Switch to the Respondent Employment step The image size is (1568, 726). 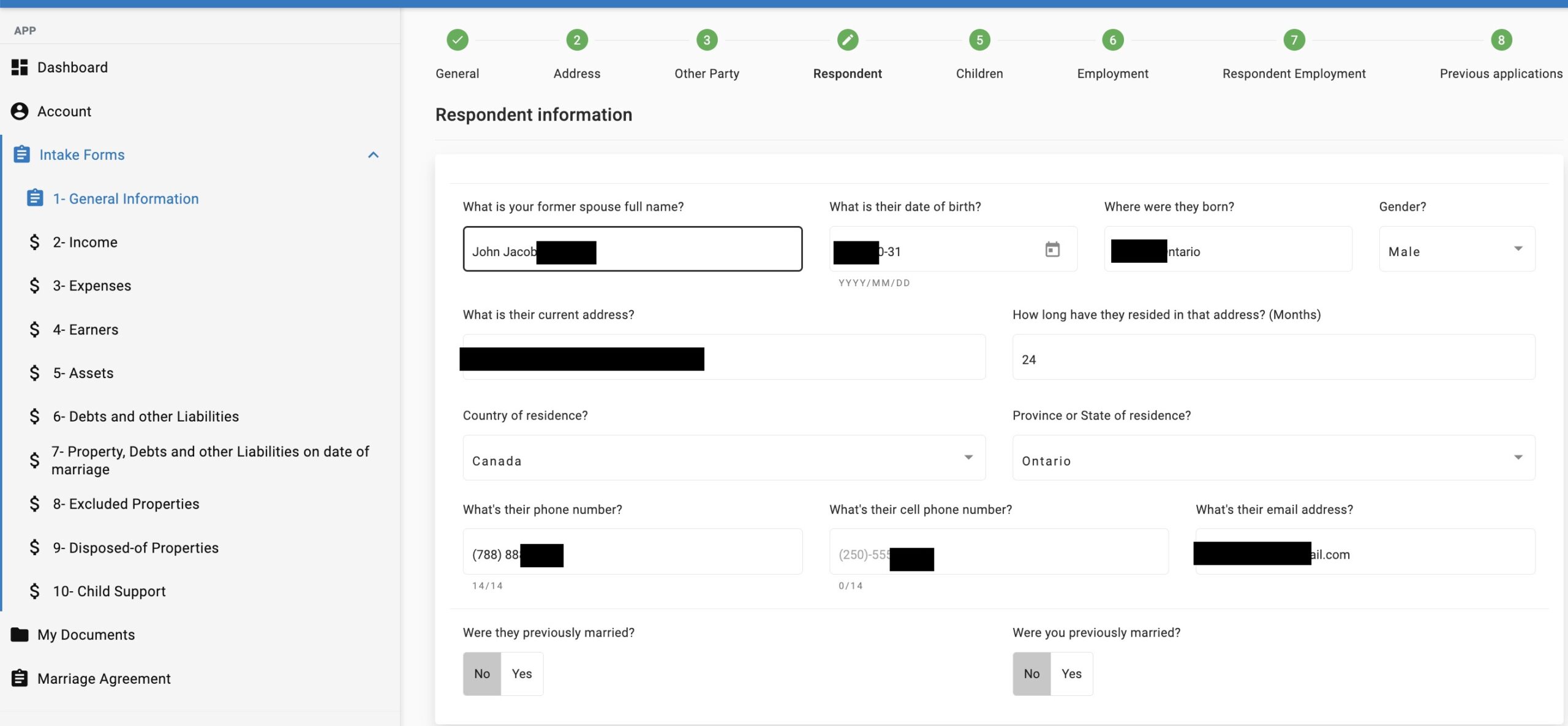(x=1294, y=39)
